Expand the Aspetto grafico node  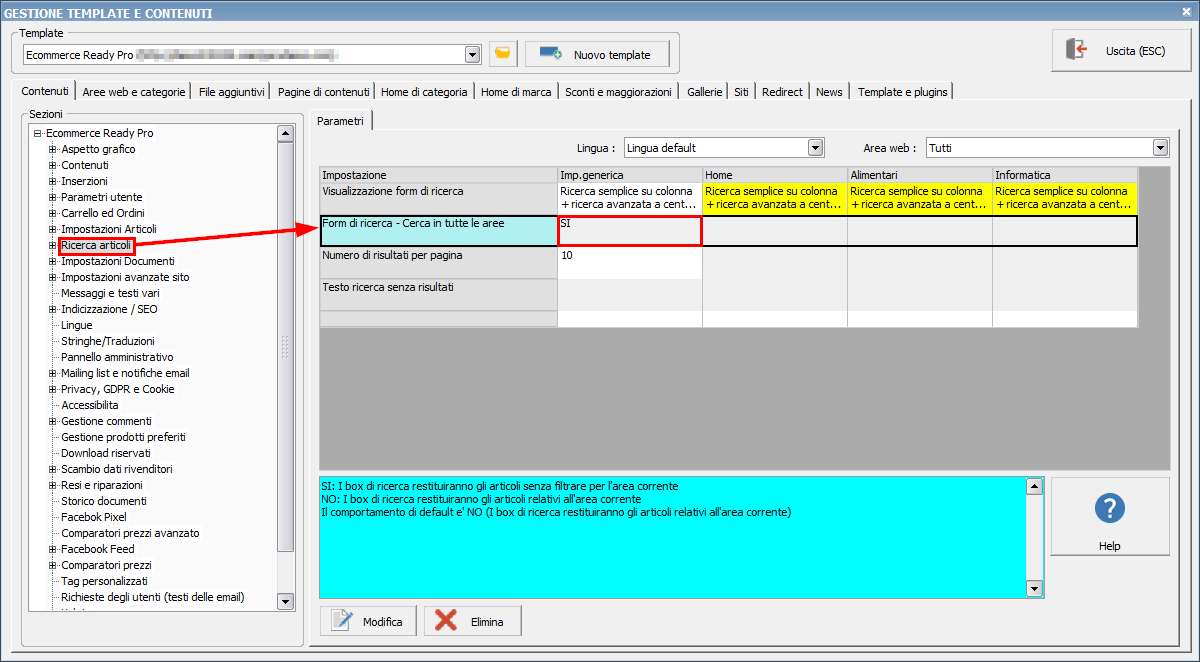[x=53, y=149]
